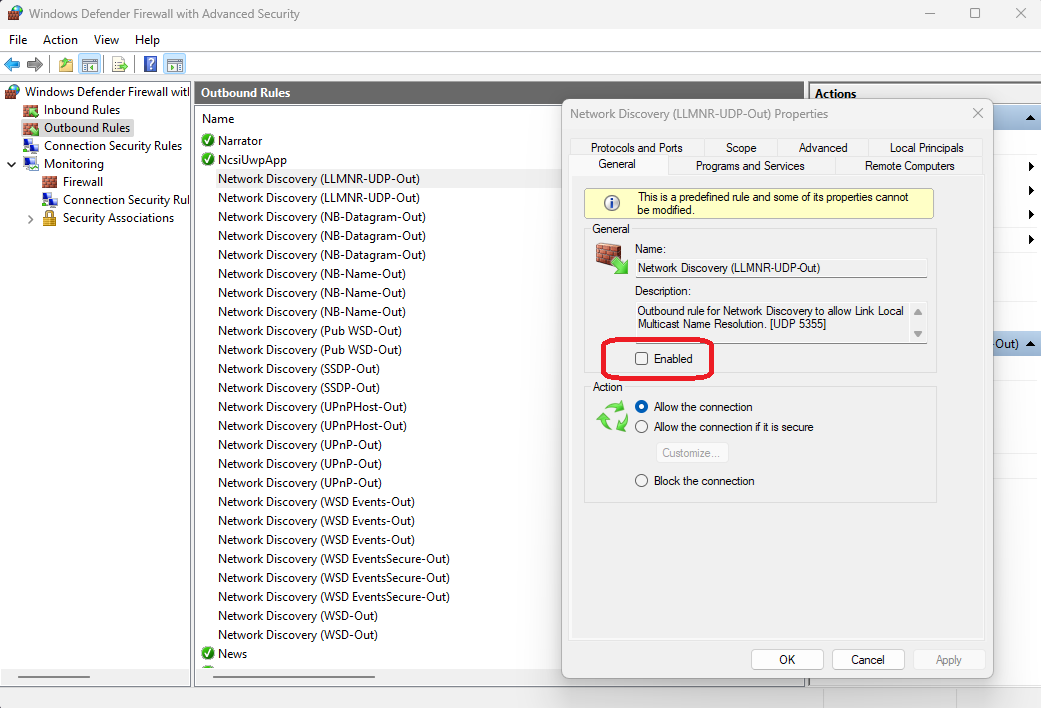Click the Inbound Rules tree icon
The height and width of the screenshot is (708, 1041).
31,110
